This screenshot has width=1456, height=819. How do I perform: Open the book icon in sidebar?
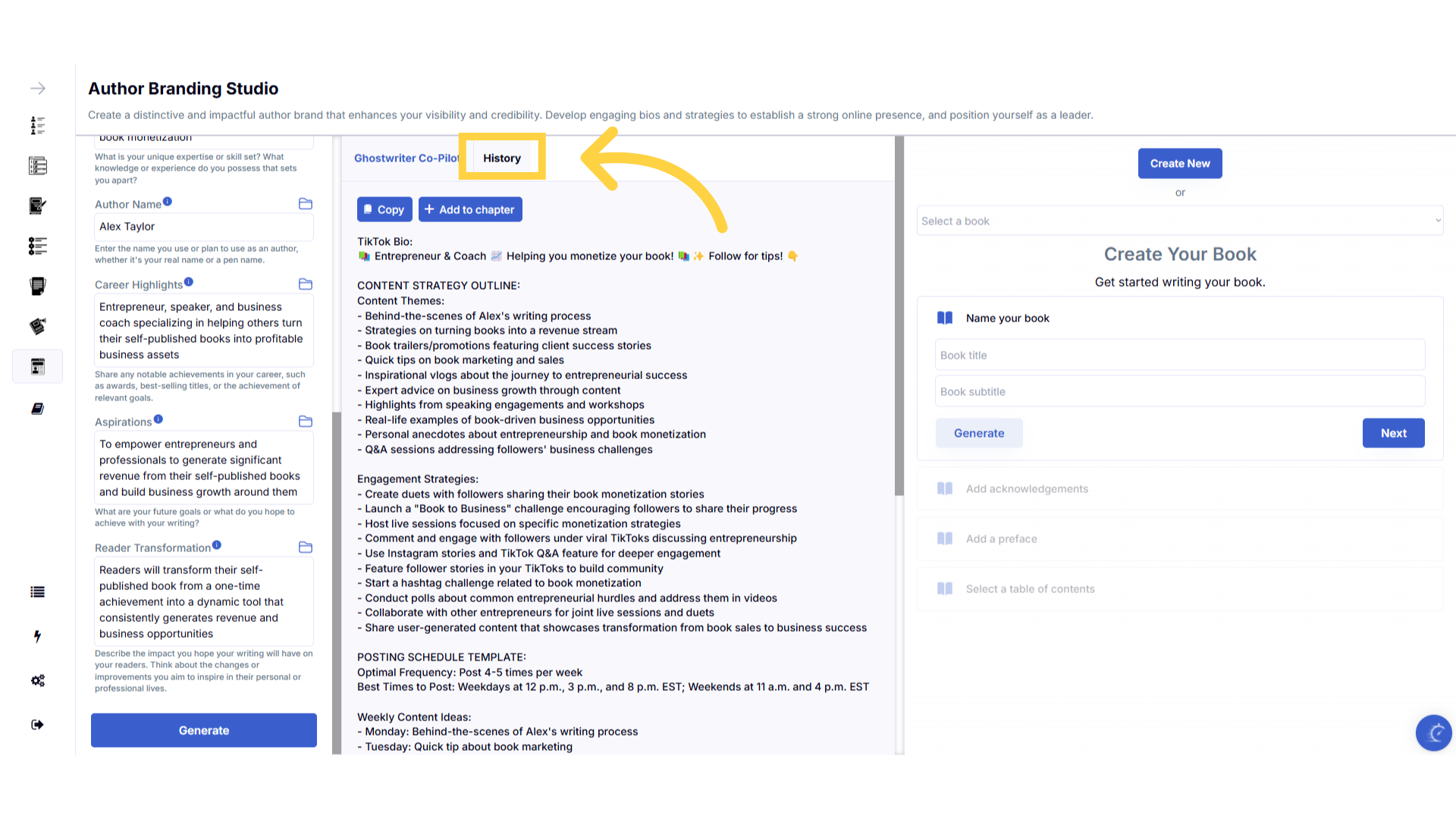click(37, 409)
